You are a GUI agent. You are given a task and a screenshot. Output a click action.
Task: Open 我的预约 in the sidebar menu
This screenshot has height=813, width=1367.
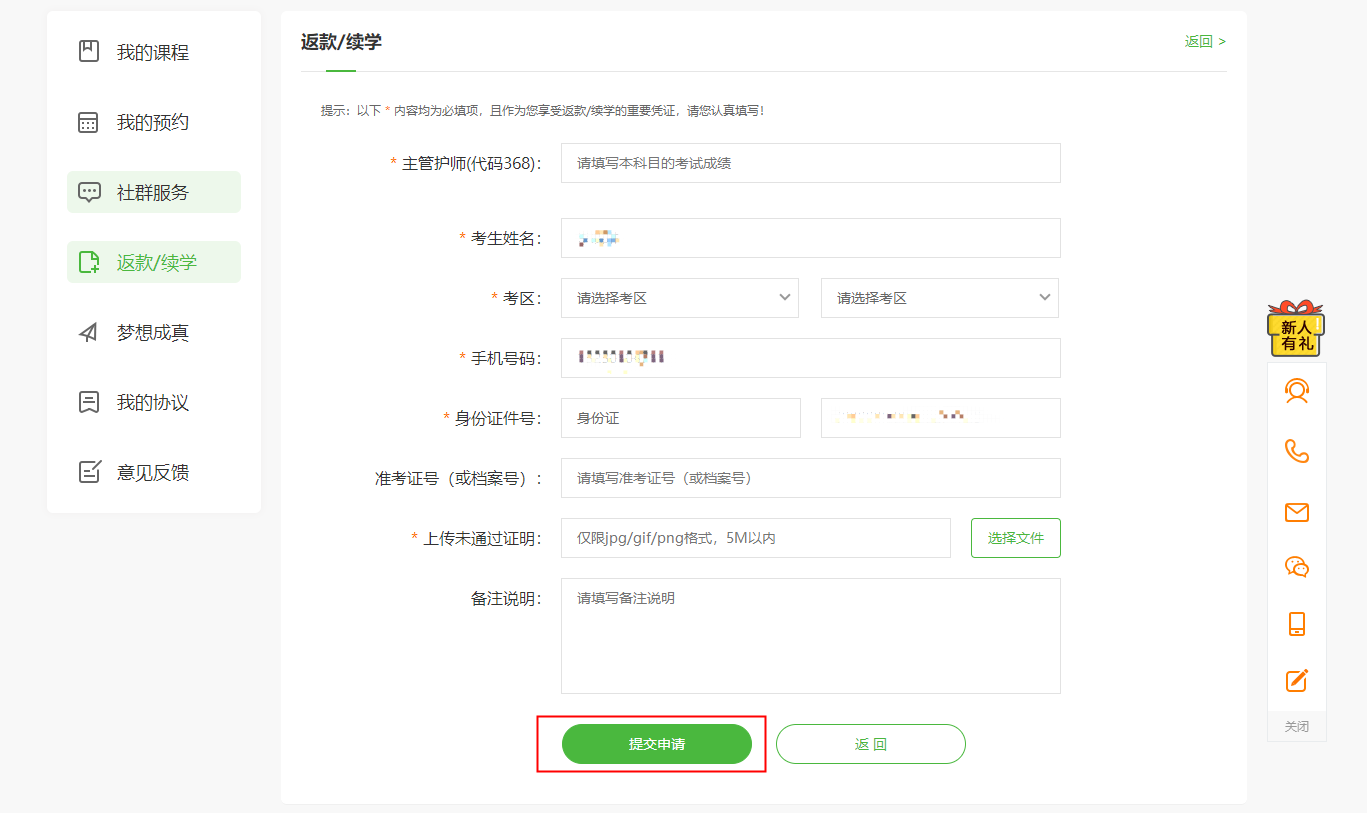(x=153, y=122)
